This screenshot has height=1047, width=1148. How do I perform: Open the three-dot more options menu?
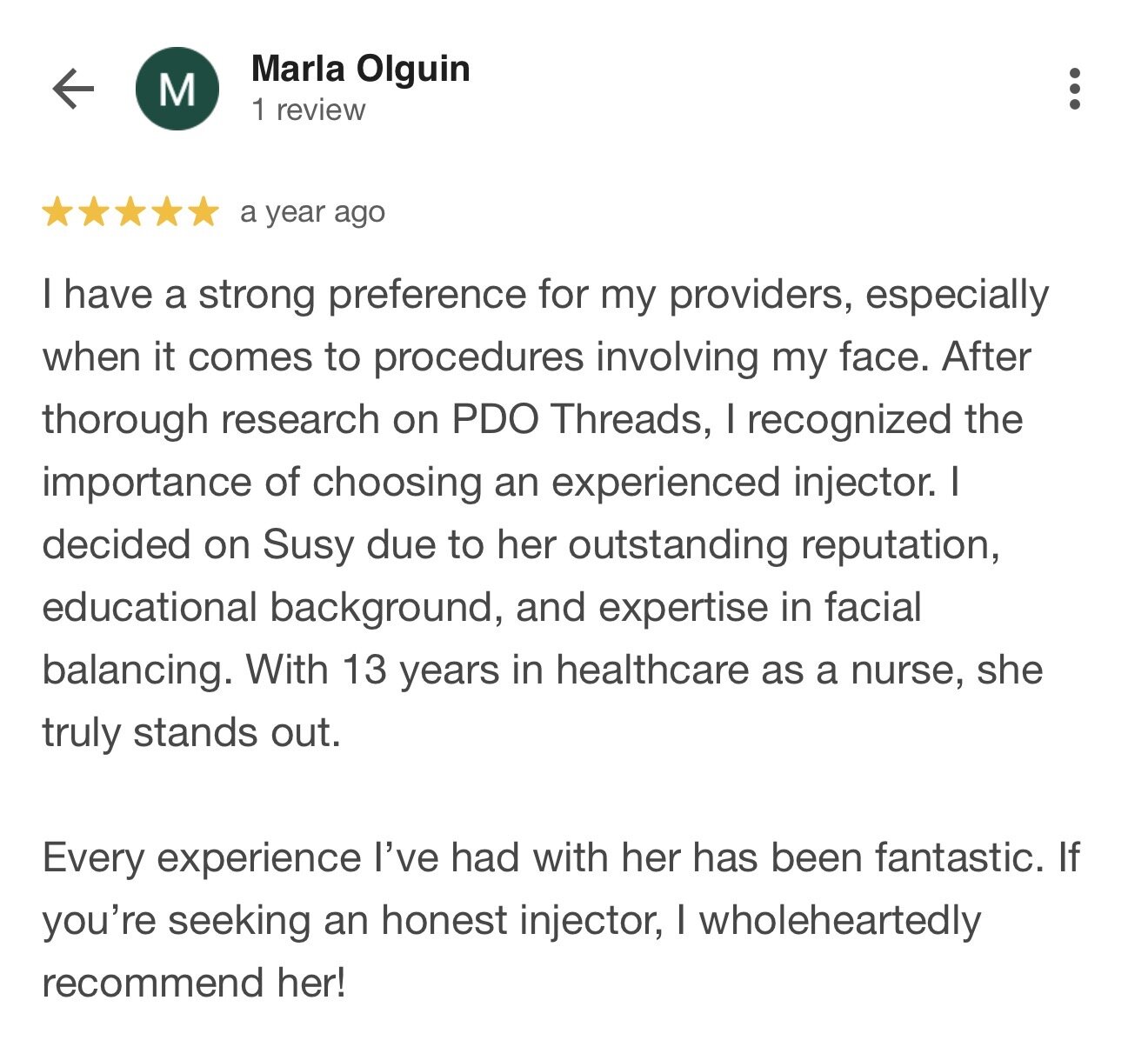(x=1075, y=89)
